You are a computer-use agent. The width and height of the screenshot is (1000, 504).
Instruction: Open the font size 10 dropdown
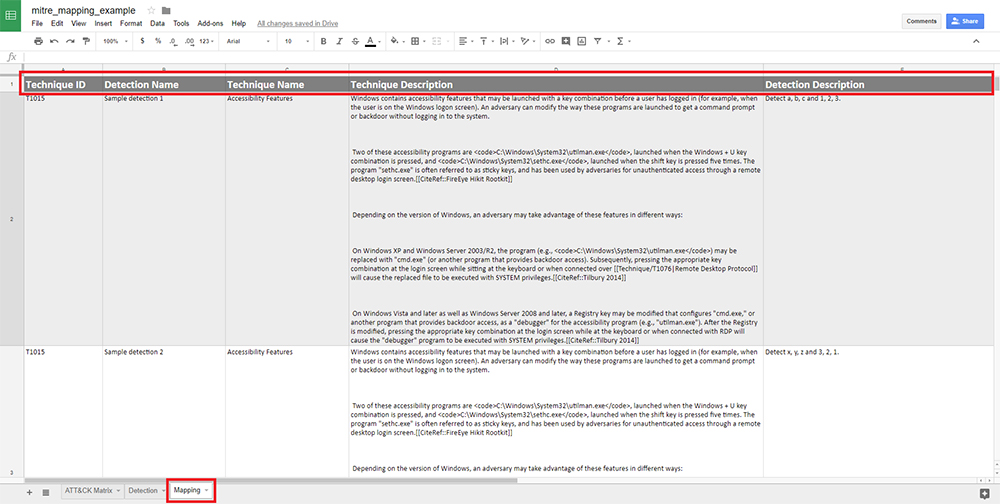pyautogui.click(x=297, y=41)
